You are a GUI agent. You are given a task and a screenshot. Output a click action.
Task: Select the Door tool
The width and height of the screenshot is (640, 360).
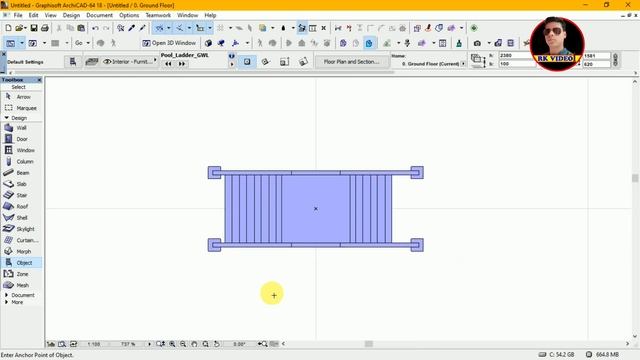click(21, 139)
